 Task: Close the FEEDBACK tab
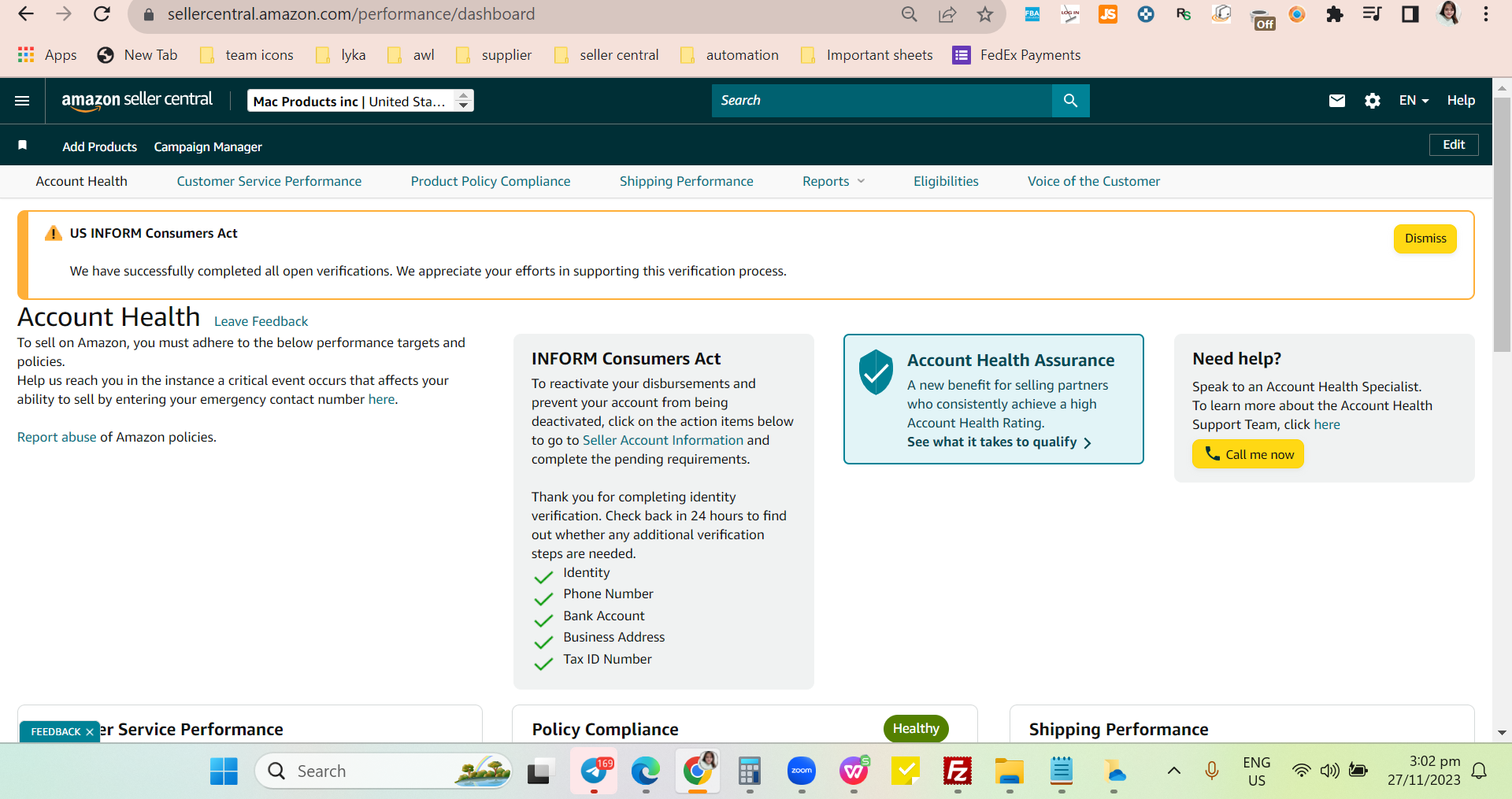[x=90, y=732]
